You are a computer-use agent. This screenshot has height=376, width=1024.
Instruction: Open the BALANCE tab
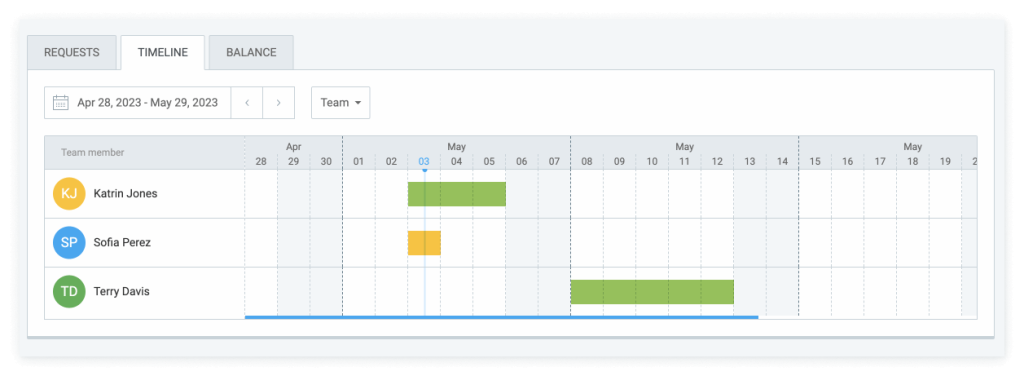(x=251, y=52)
